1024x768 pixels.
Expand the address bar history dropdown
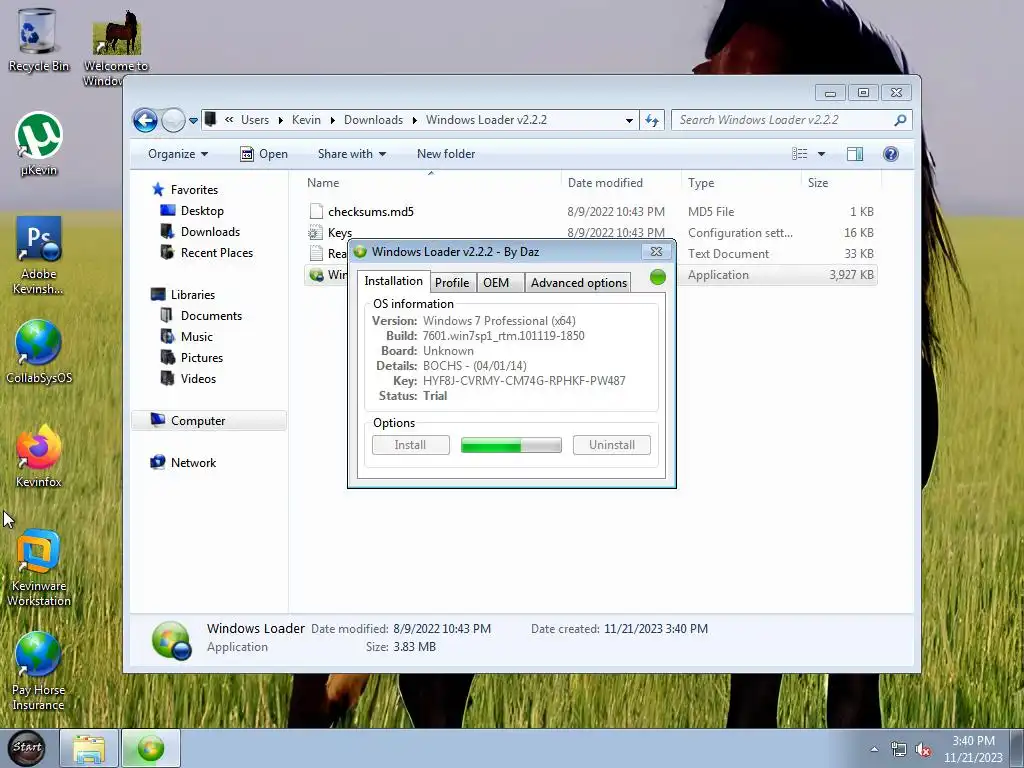pyautogui.click(x=629, y=120)
